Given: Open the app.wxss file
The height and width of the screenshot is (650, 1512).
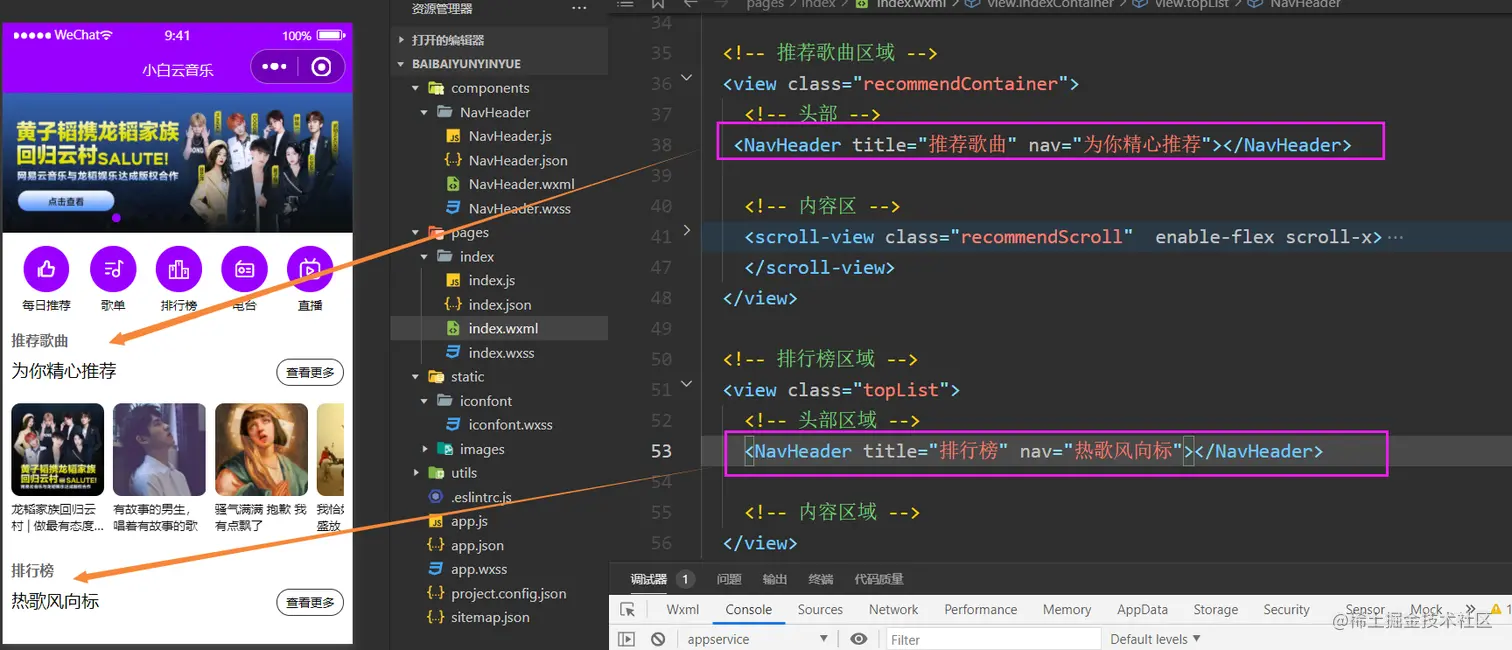Looking at the screenshot, I should pos(499,569).
